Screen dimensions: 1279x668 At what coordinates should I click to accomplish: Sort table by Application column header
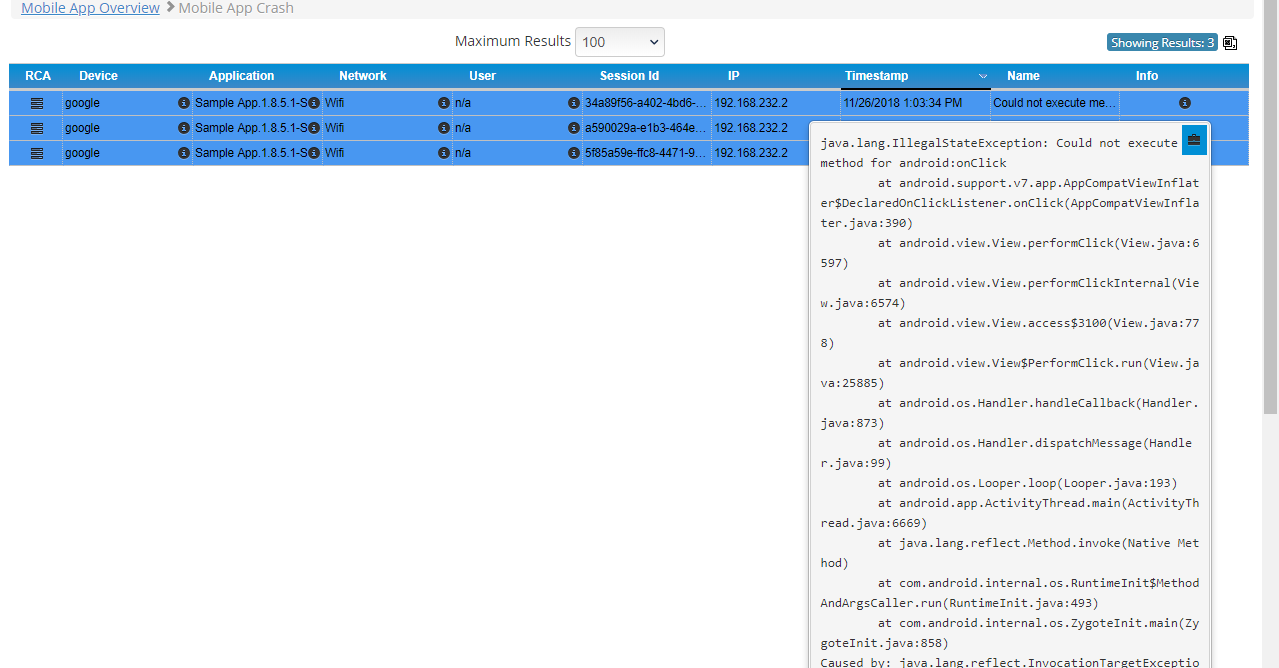click(x=241, y=76)
